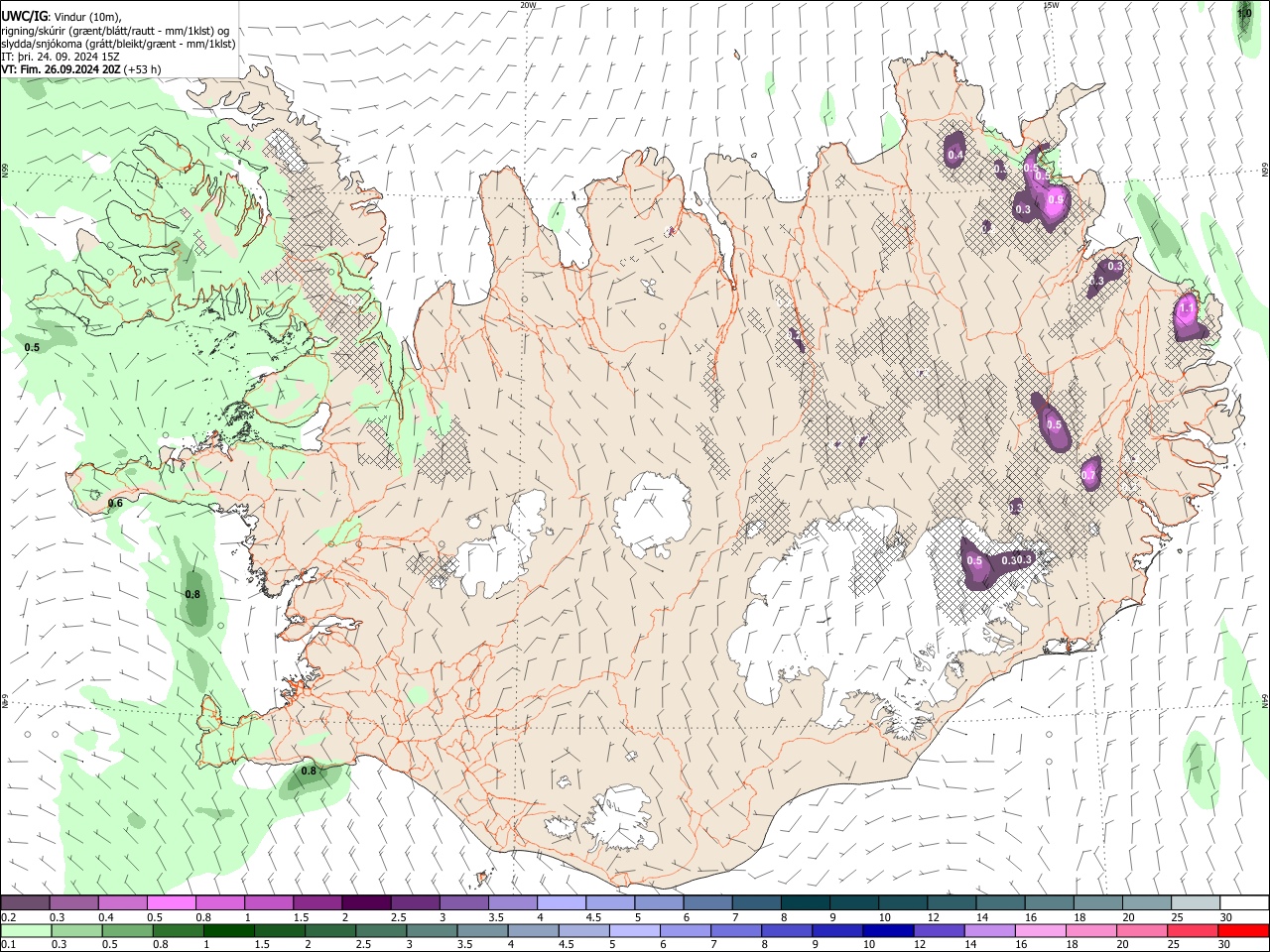Image resolution: width=1270 pixels, height=952 pixels.
Task: Click the 15W longitude label
Action: tap(1051, 4)
